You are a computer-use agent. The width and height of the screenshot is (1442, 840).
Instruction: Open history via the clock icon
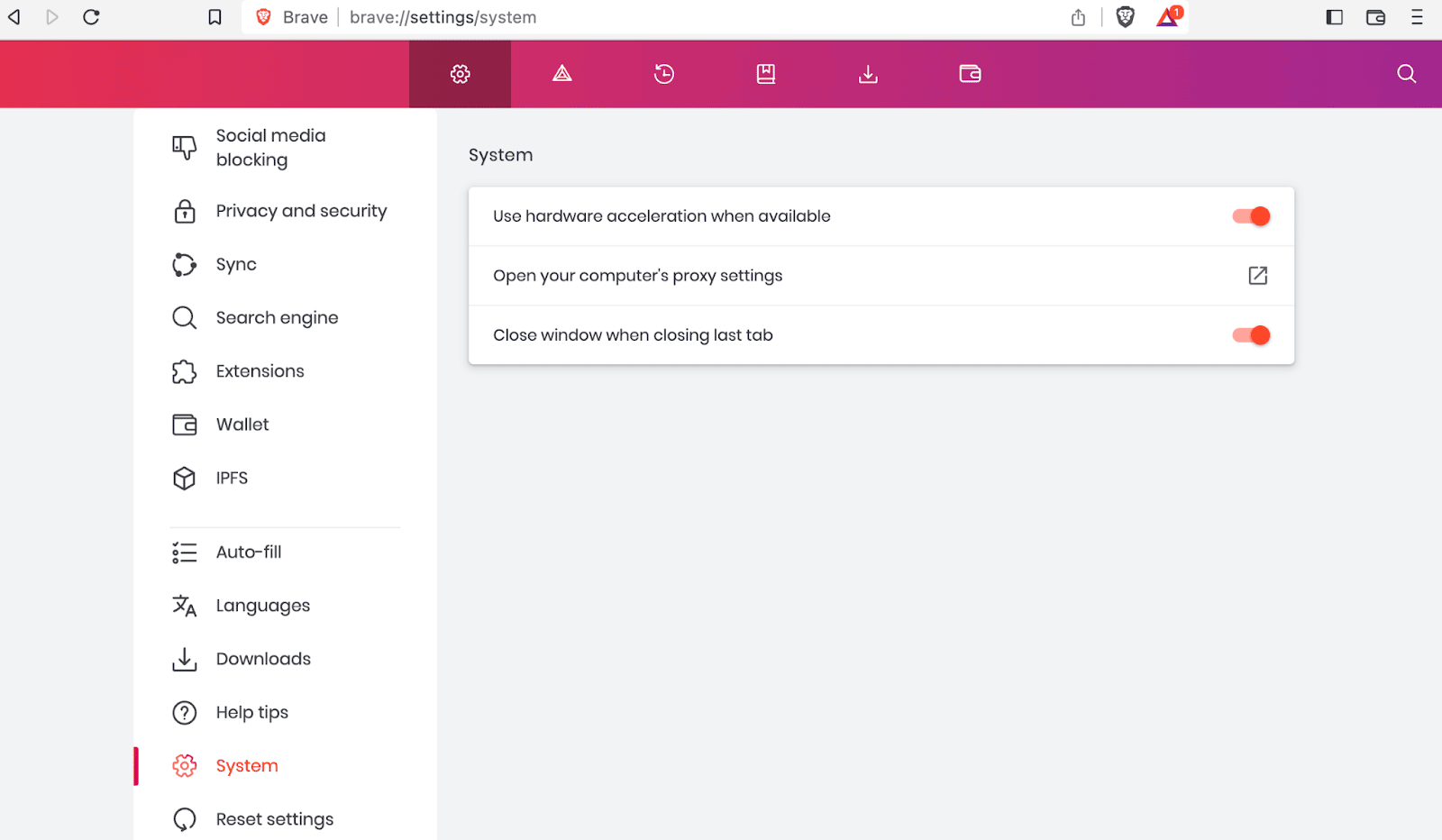(x=663, y=74)
